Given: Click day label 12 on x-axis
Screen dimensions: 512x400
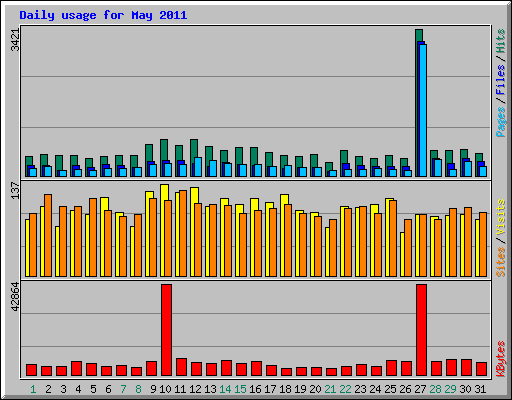Looking at the screenshot, I should (195, 389).
